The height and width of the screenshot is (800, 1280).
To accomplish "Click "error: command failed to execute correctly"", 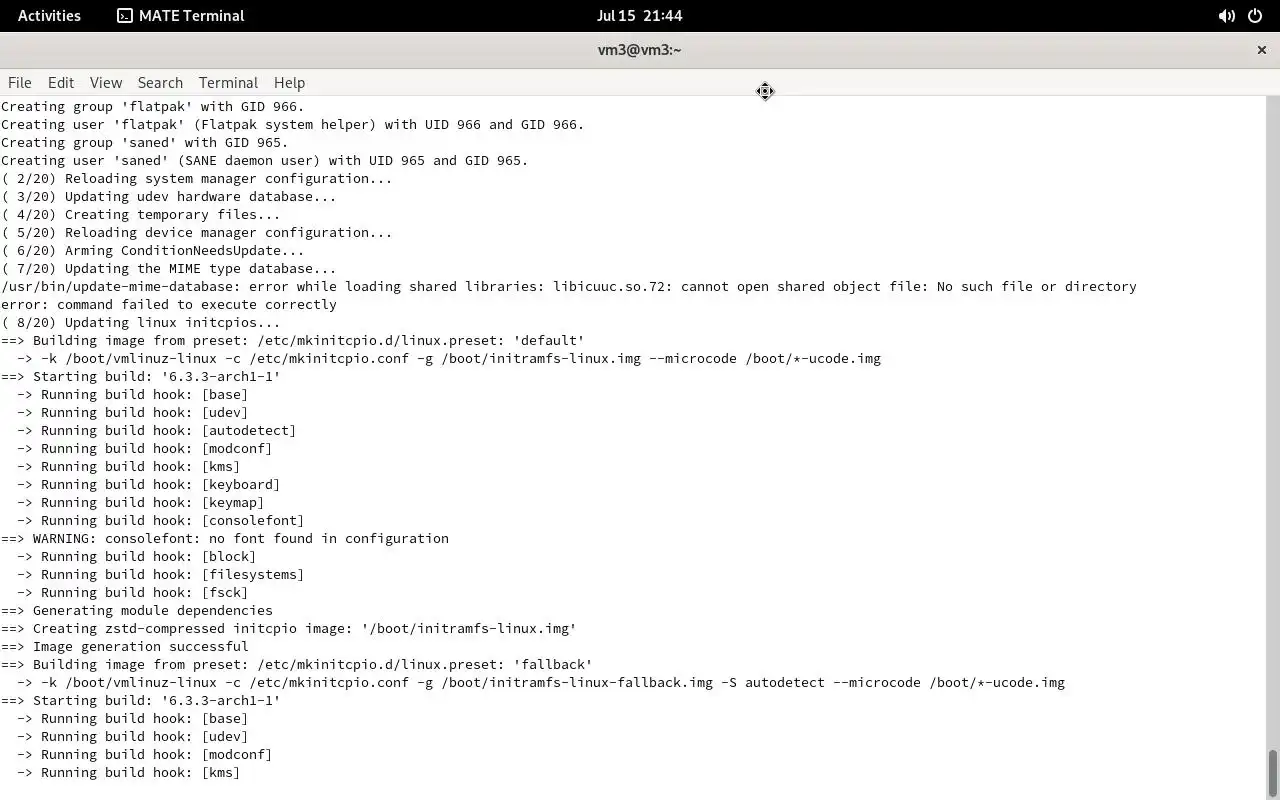I will point(169,304).
